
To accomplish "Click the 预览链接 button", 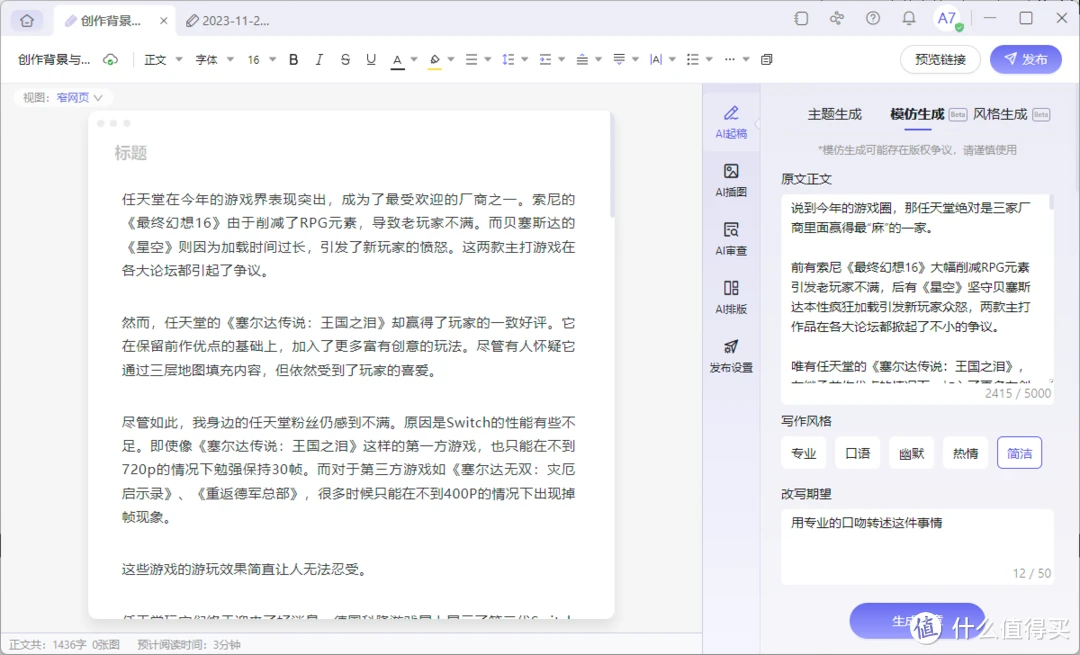I will tap(940, 60).
